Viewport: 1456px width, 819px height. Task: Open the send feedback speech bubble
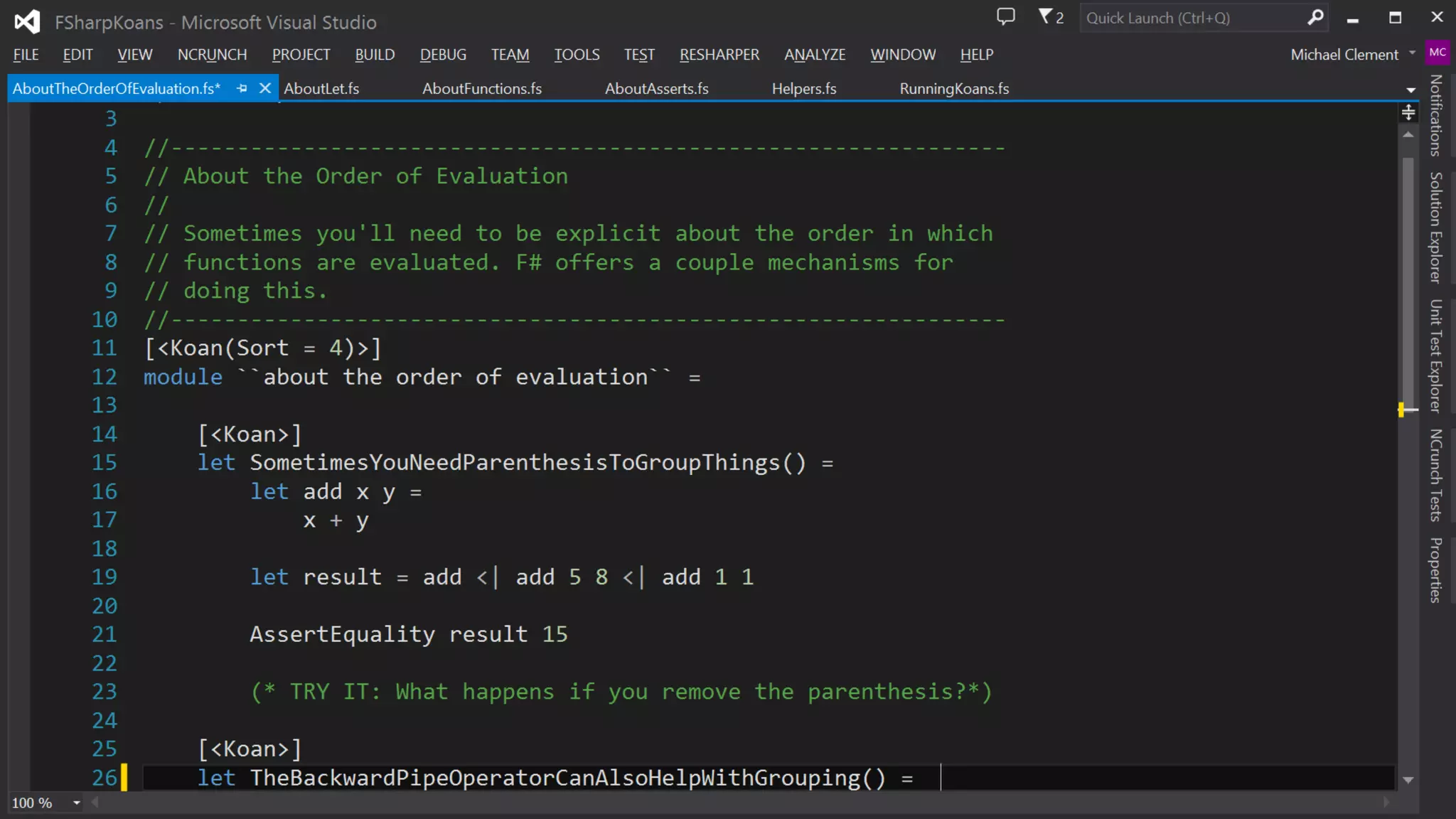1005,17
